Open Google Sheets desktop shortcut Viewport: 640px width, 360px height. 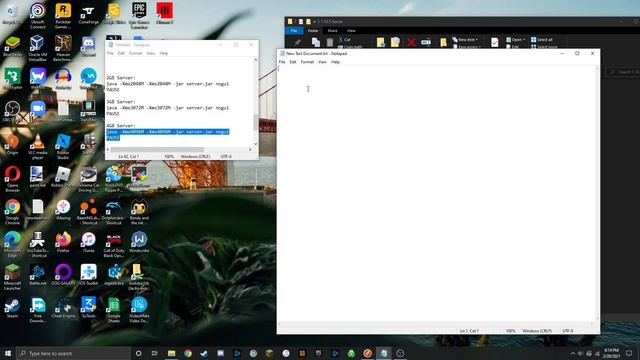[114, 309]
